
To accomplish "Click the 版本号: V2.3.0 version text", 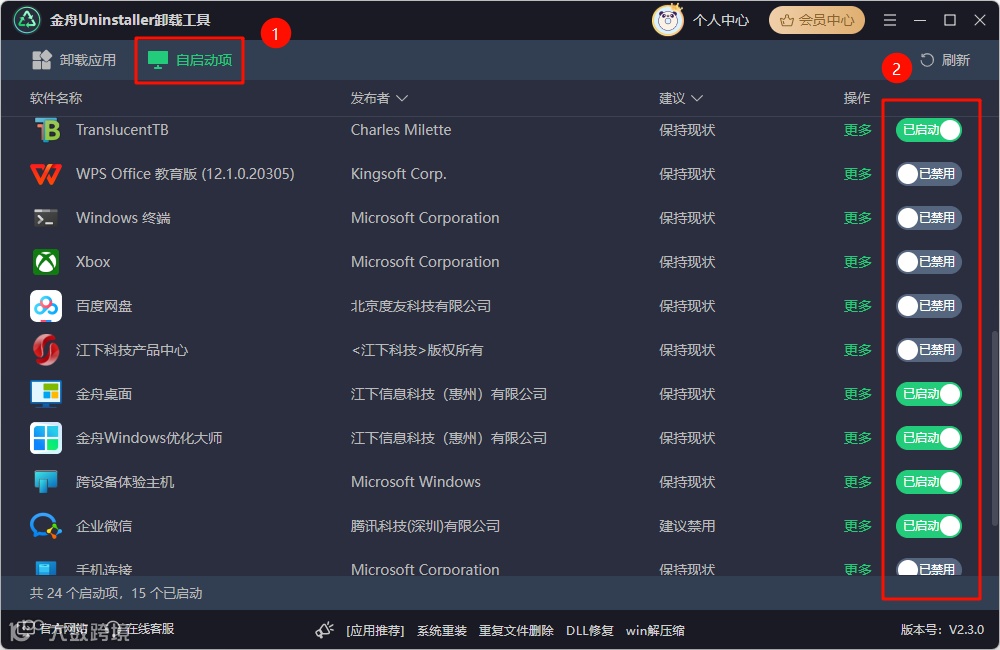I will [x=942, y=630].
